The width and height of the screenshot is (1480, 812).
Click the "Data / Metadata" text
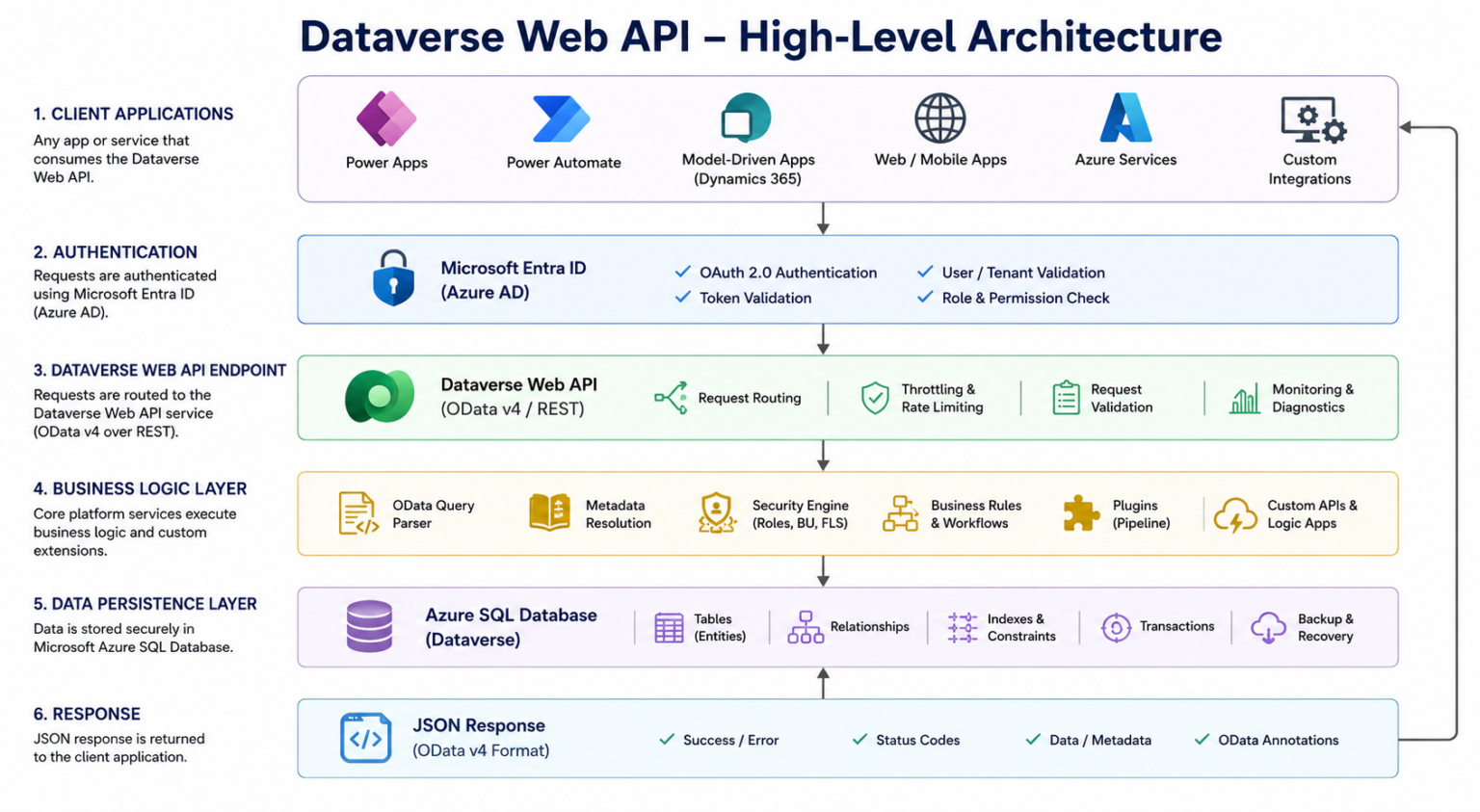pyautogui.click(x=1100, y=740)
